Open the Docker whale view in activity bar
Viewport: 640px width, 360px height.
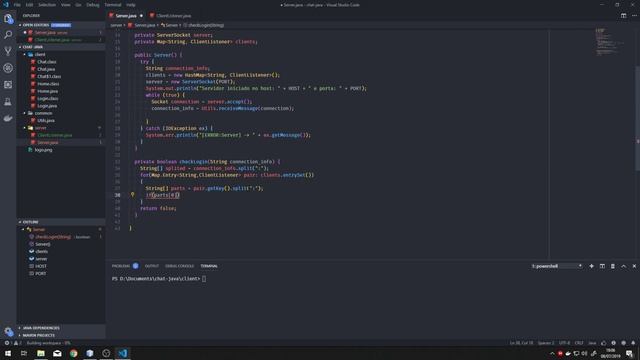click(x=8, y=118)
